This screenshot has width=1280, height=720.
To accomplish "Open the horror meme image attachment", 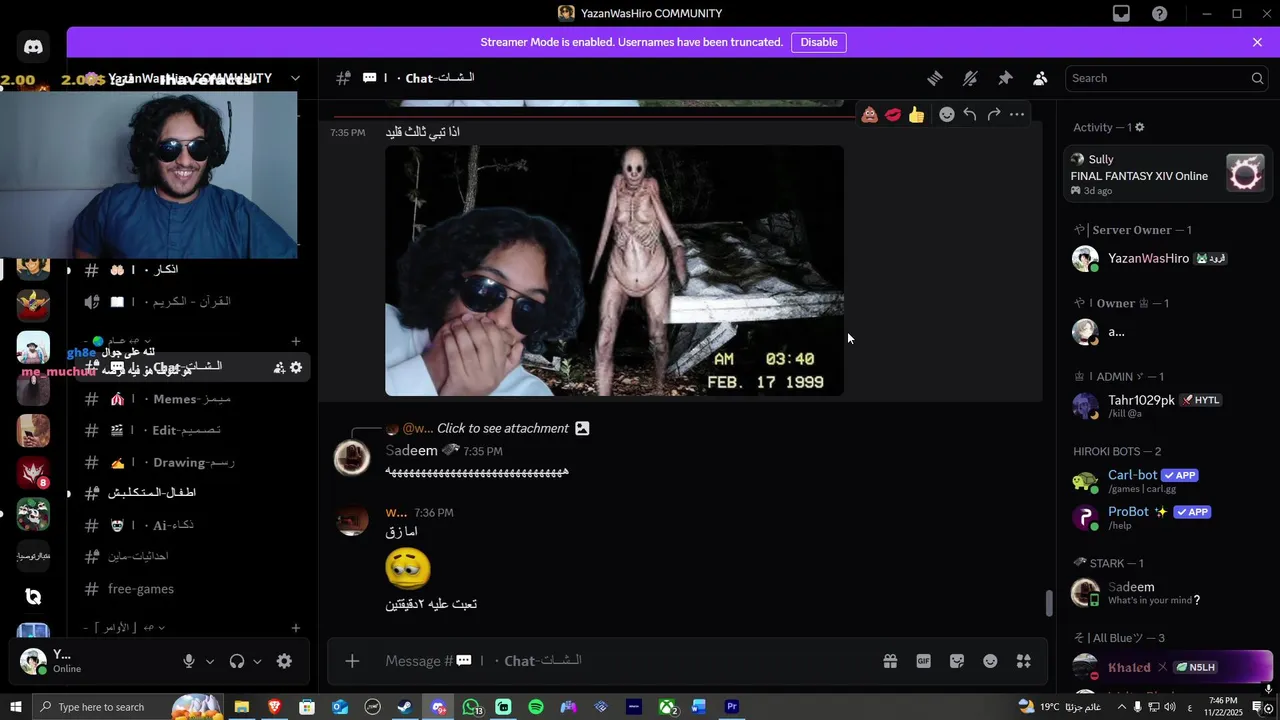I will [615, 271].
